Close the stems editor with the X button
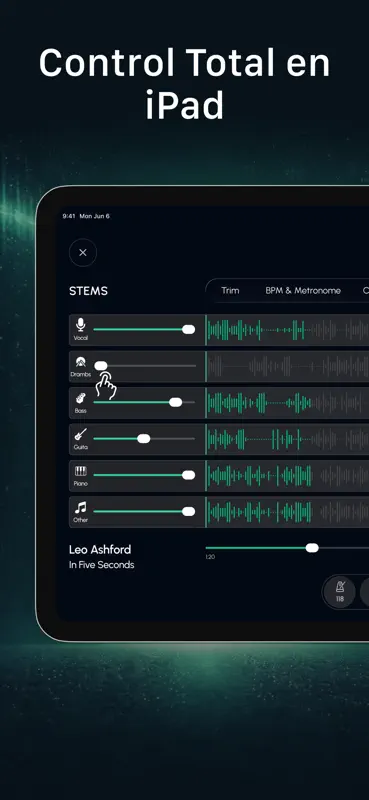369x800 pixels. [83, 253]
